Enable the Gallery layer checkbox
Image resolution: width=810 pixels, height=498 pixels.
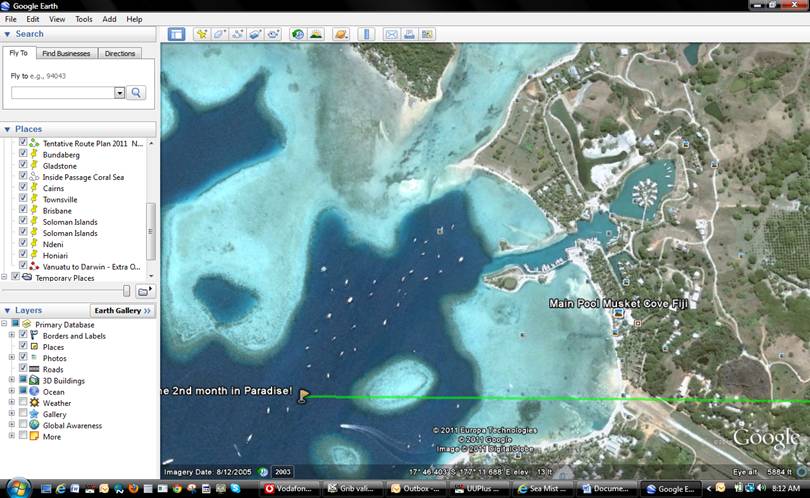tap(23, 413)
